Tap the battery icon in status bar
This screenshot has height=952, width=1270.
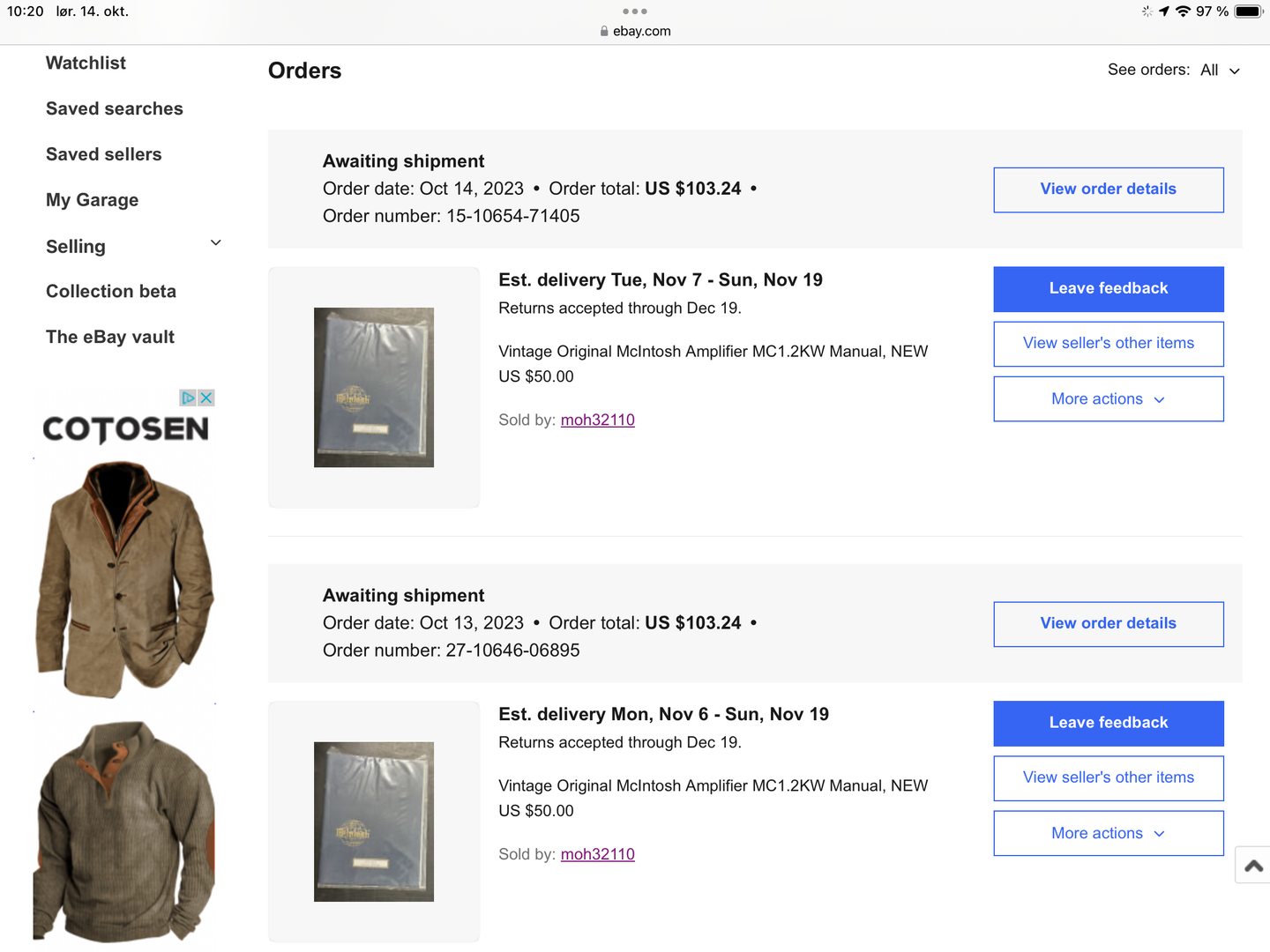[x=1248, y=11]
